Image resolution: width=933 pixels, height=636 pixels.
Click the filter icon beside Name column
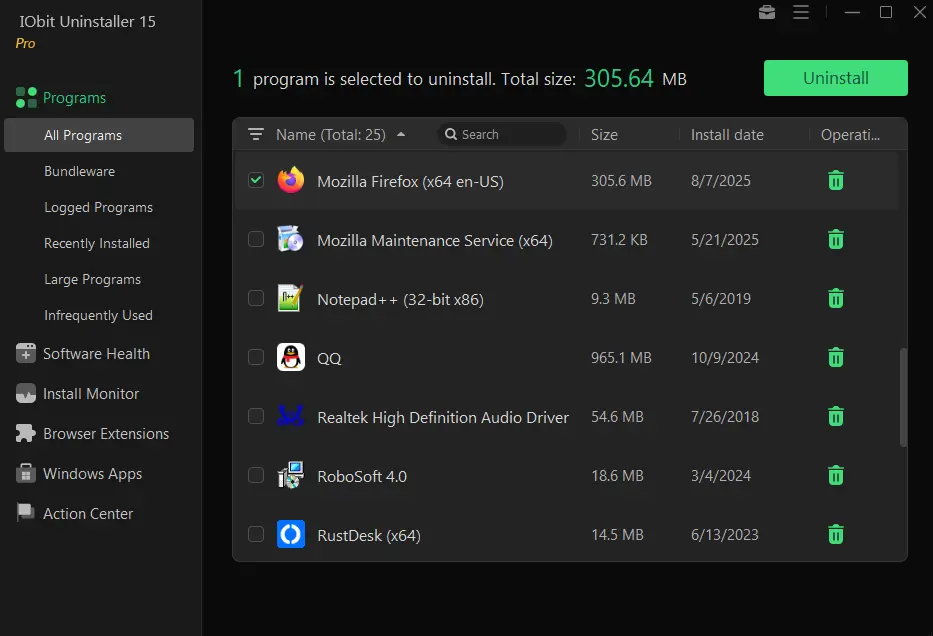click(256, 134)
